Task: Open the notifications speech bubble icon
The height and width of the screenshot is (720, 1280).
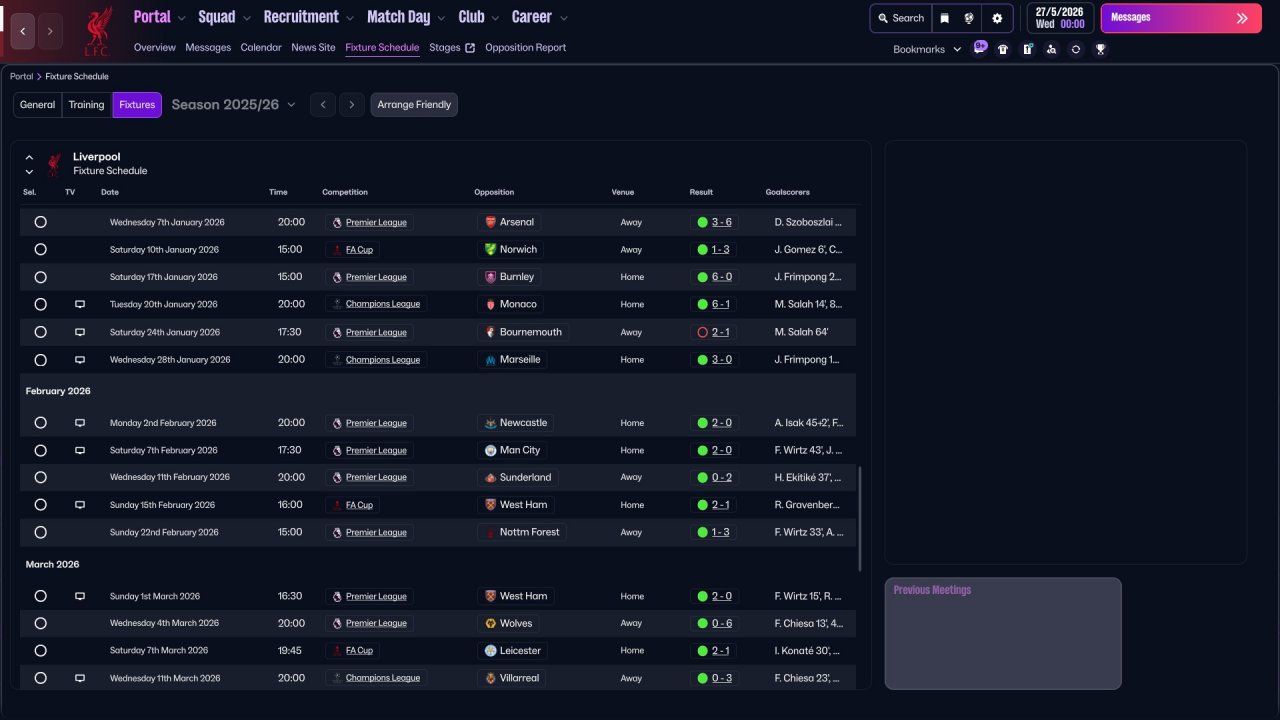Action: coord(979,48)
